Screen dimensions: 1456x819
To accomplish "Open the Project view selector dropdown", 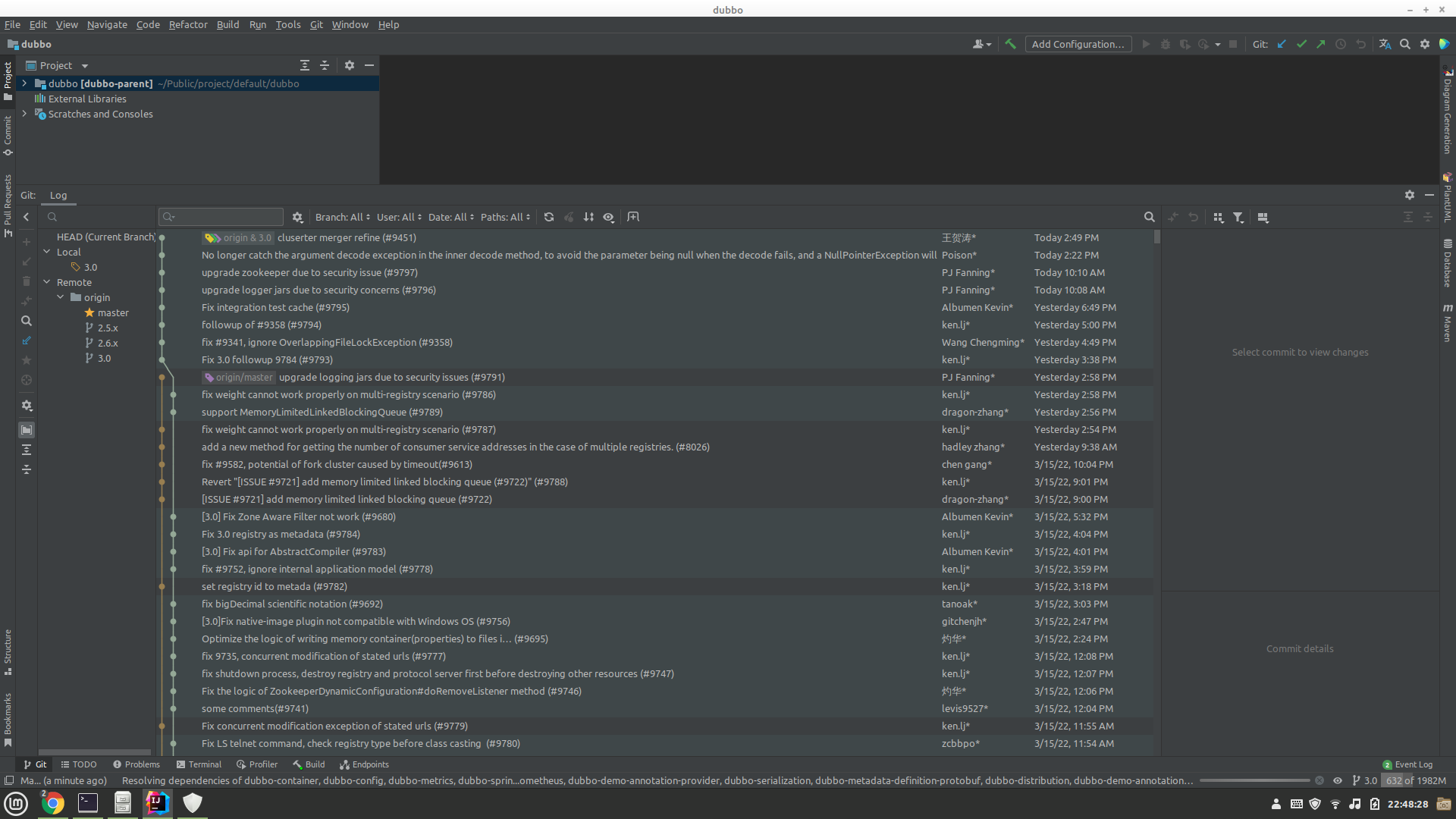I will pos(58,65).
